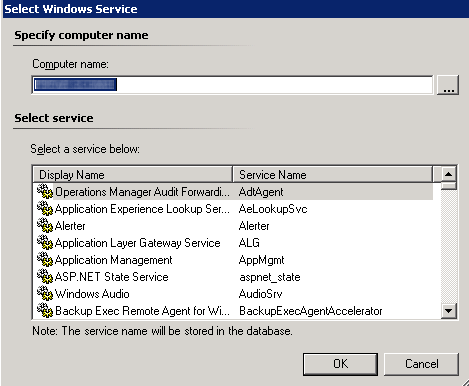Select the AeLookupSvc service name entry
This screenshot has width=469, height=386.
(273, 209)
